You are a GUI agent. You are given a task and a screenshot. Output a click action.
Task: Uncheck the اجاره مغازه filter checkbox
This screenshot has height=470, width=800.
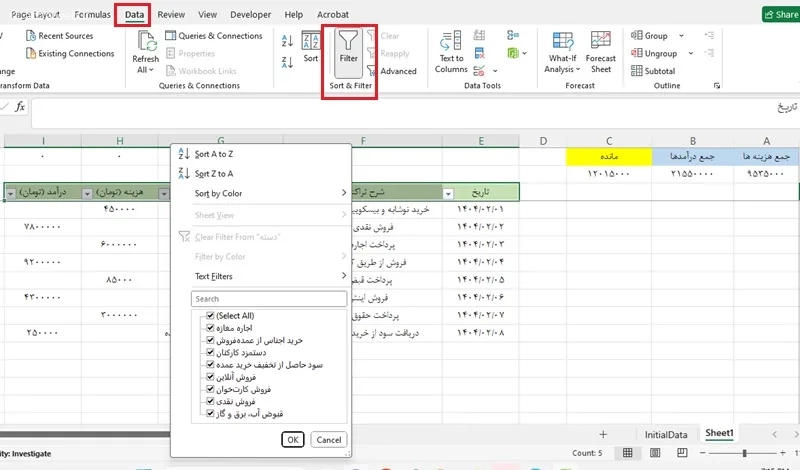210,328
